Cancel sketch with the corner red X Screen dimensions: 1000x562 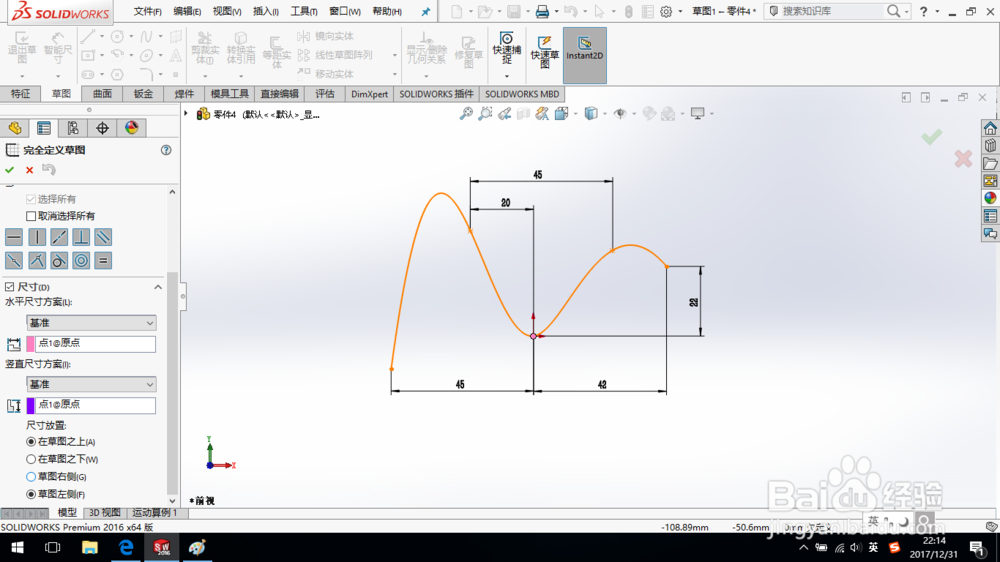click(963, 159)
